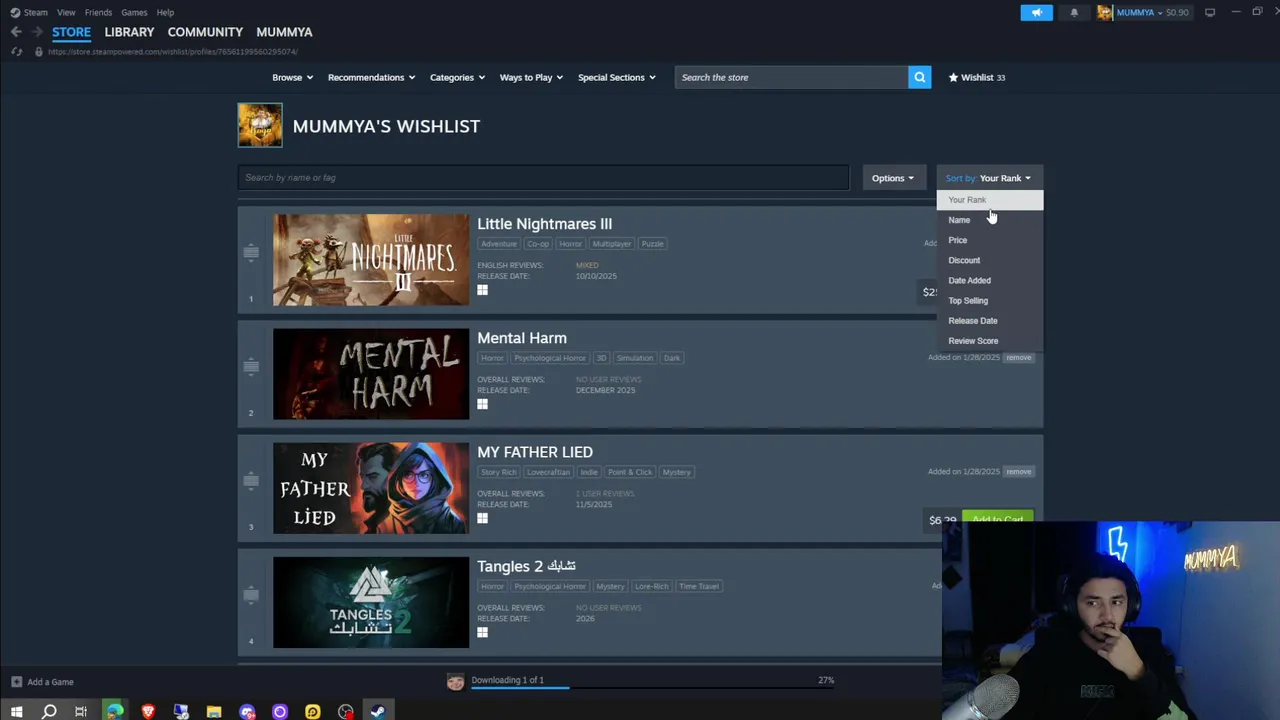1280x720 pixels.
Task: Click the Windows icon under MY FATHER LIED
Action: (x=482, y=518)
